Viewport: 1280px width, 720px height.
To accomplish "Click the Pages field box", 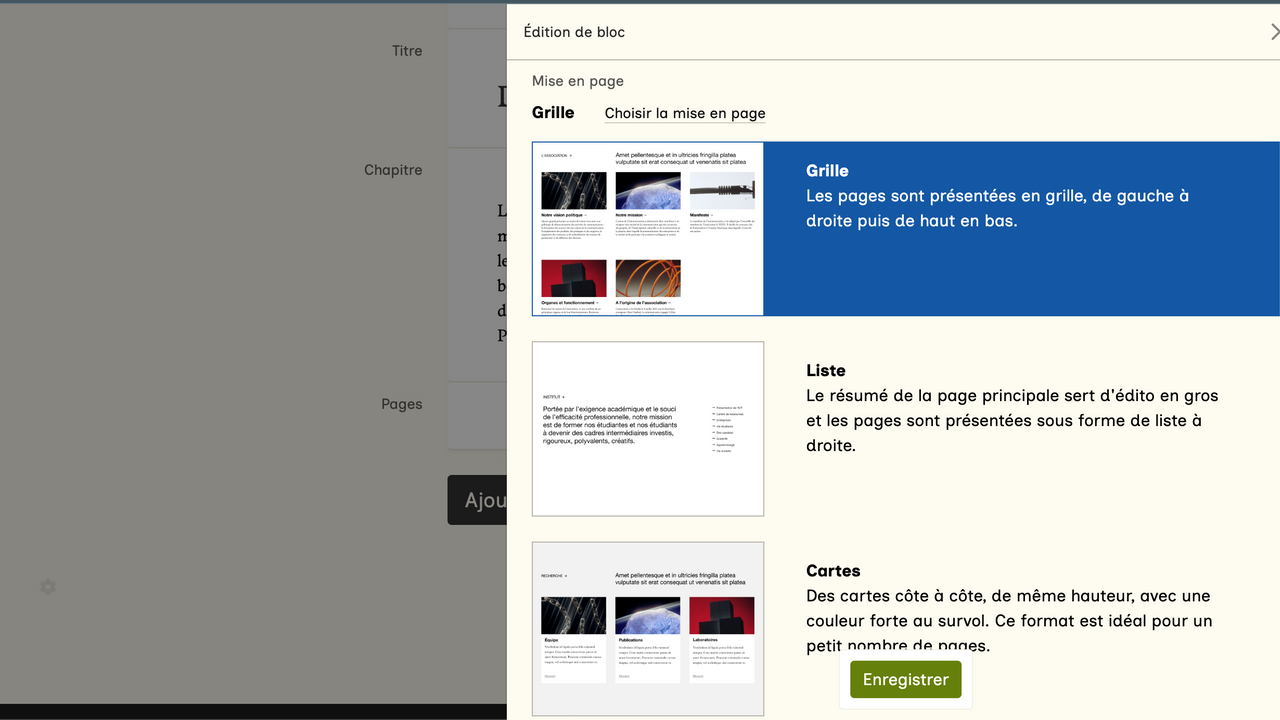I will point(478,415).
